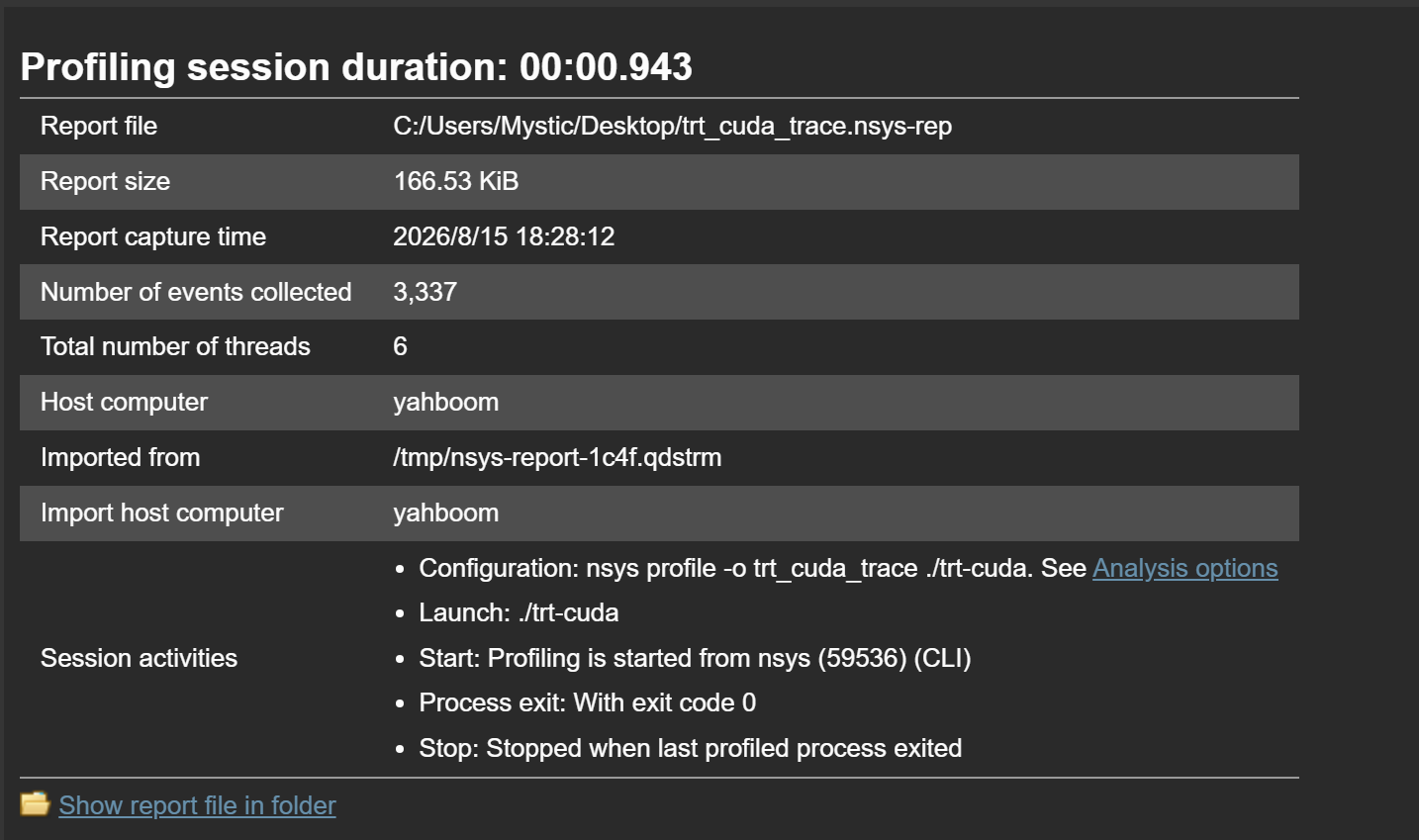Click the Report file label
Image resolution: width=1419 pixels, height=840 pixels.
pyautogui.click(x=99, y=126)
